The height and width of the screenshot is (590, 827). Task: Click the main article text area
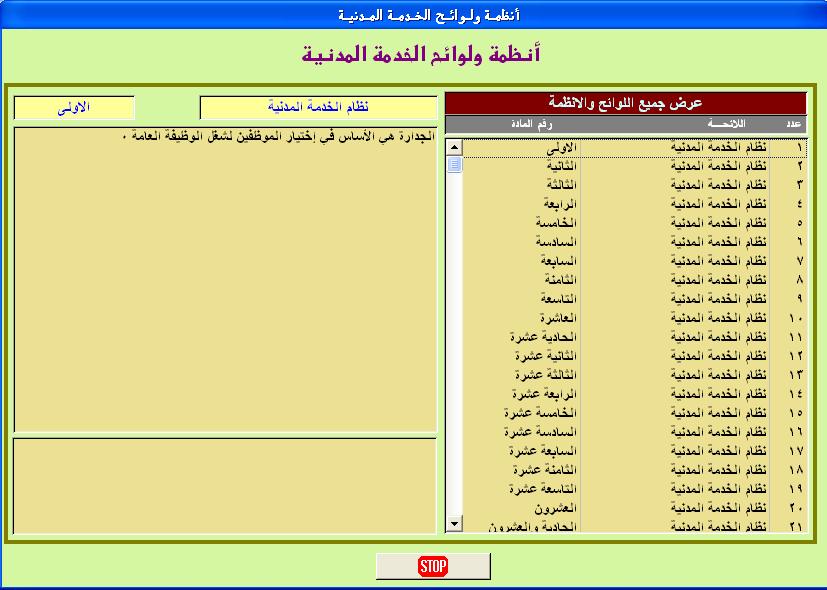[x=225, y=279]
